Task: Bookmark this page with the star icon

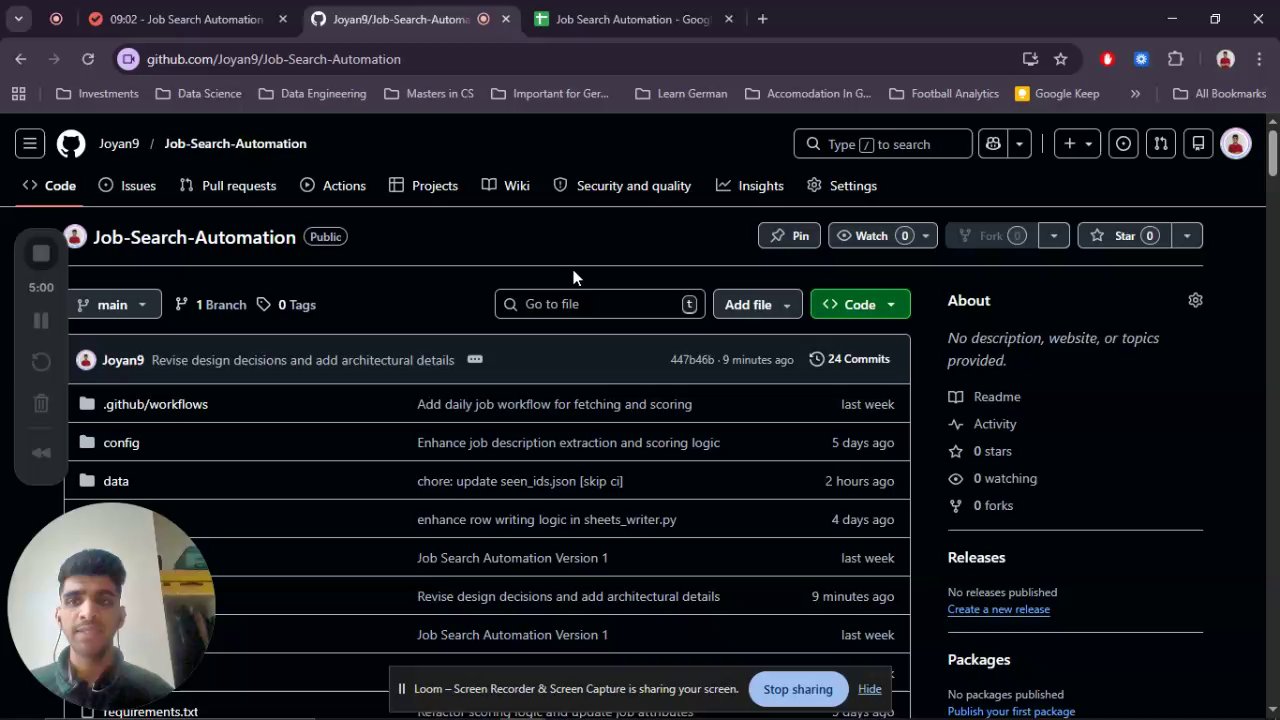Action: tap(1060, 59)
